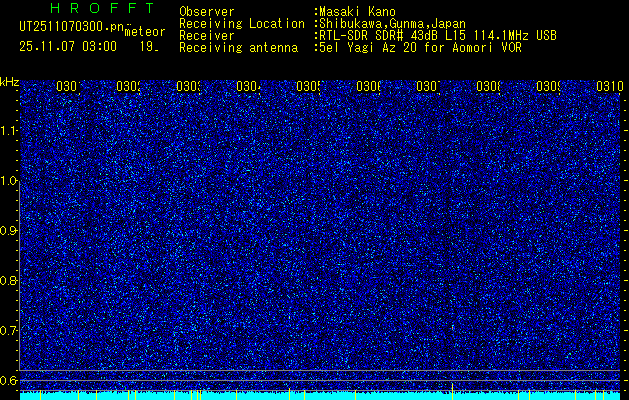Click the word meteor in the header
629x400 pixels.
point(145,32)
